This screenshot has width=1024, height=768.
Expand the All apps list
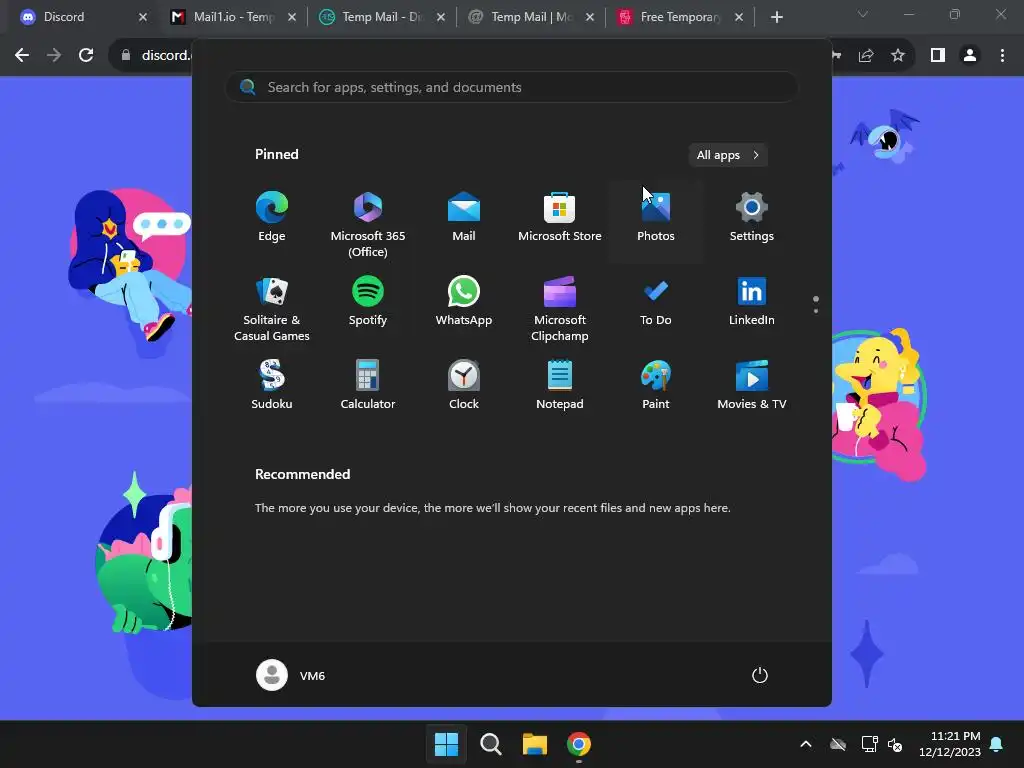click(x=728, y=155)
